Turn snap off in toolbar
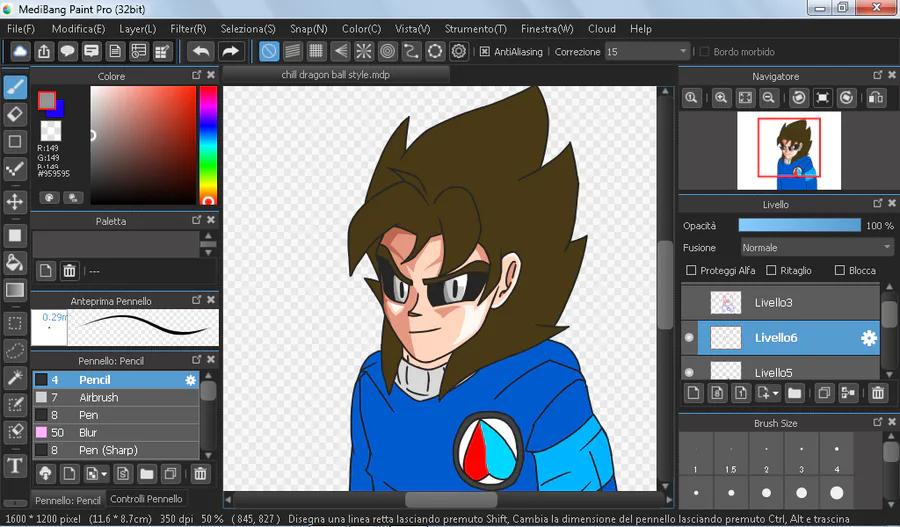The height and width of the screenshot is (527, 900). coord(269,52)
